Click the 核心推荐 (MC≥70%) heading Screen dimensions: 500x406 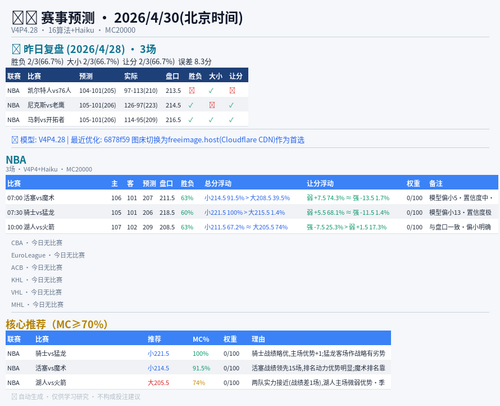point(57,324)
